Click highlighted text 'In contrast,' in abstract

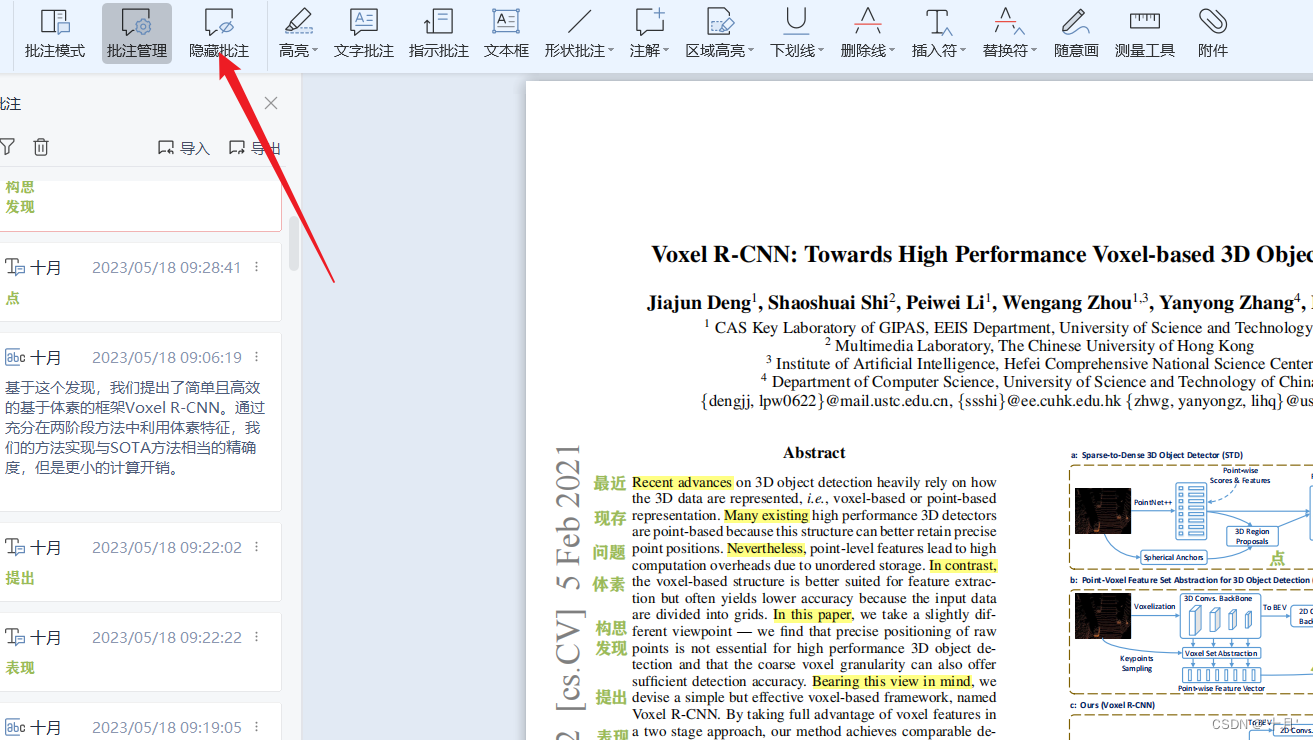(963, 565)
